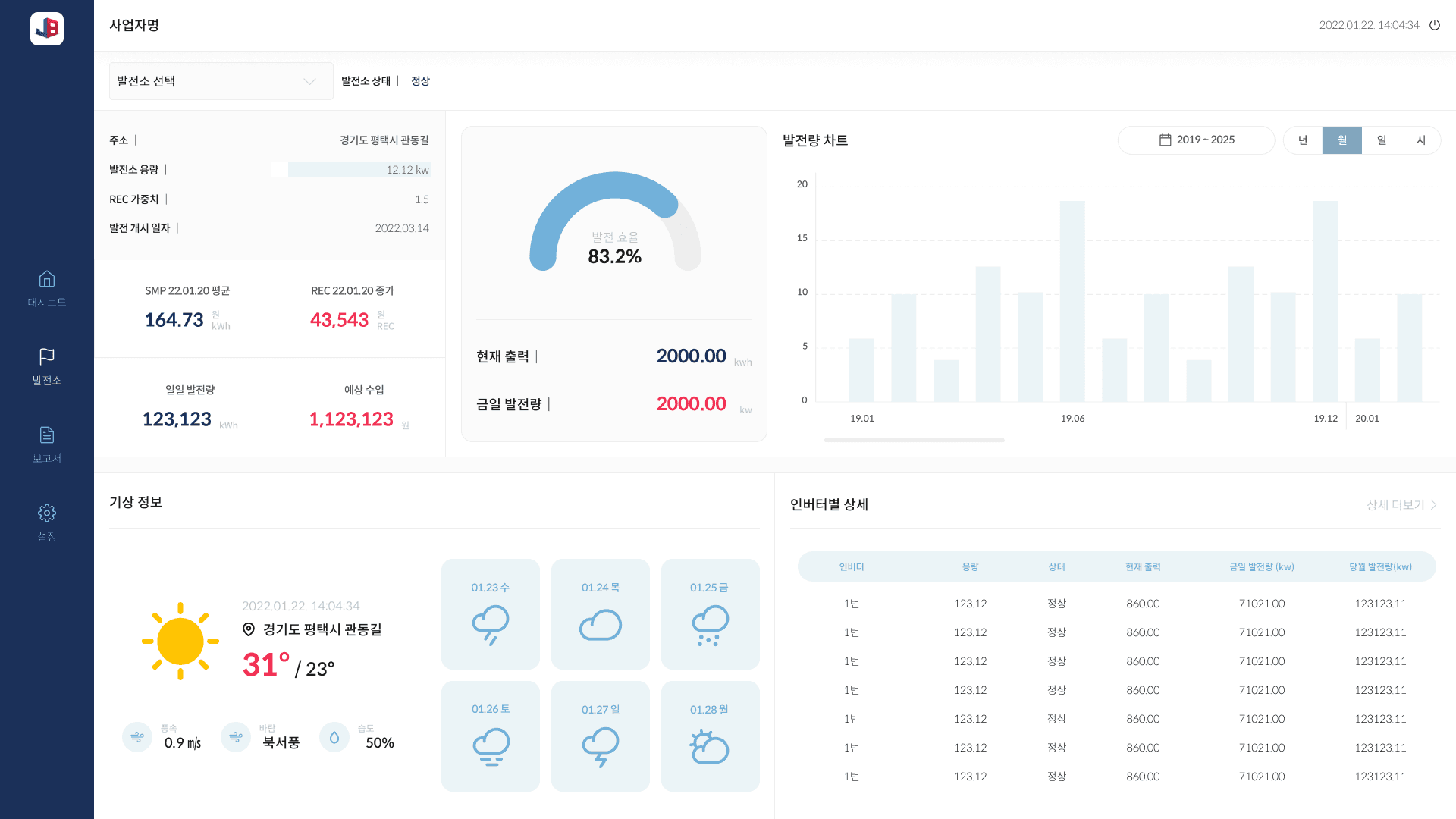Screen dimensions: 1456x819
Task: Click the location pin icon
Action: coord(249,629)
